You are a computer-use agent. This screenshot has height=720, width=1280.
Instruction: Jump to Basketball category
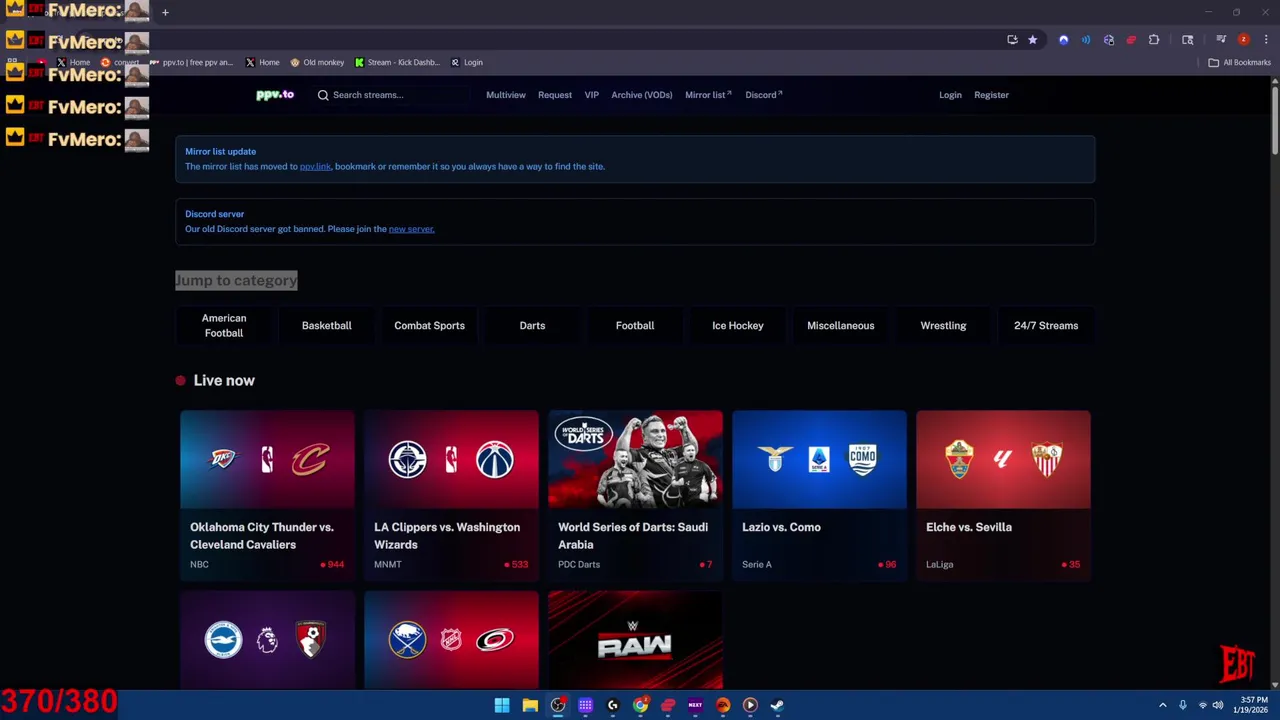pyautogui.click(x=327, y=326)
